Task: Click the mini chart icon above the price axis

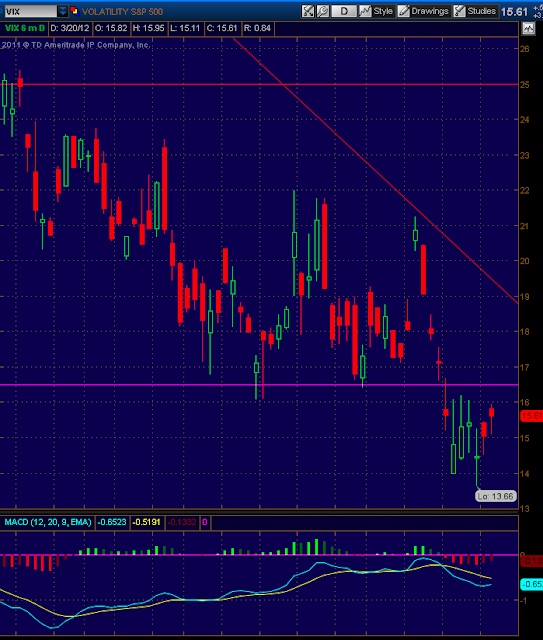Action: (x=528, y=28)
